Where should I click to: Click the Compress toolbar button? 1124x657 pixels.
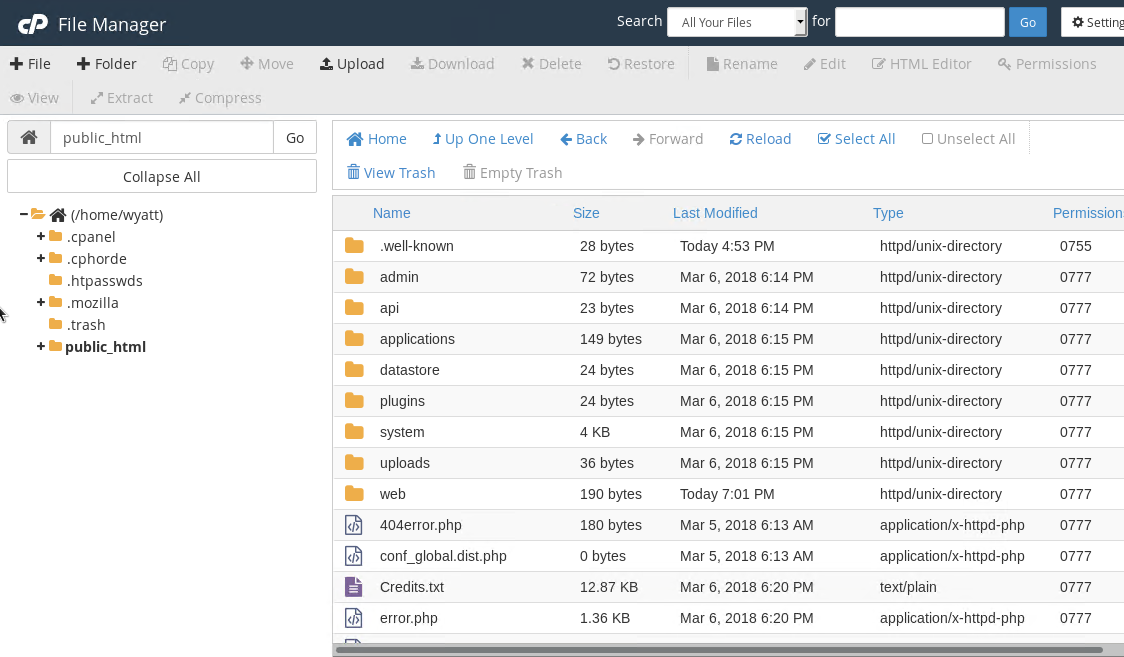pos(220,98)
